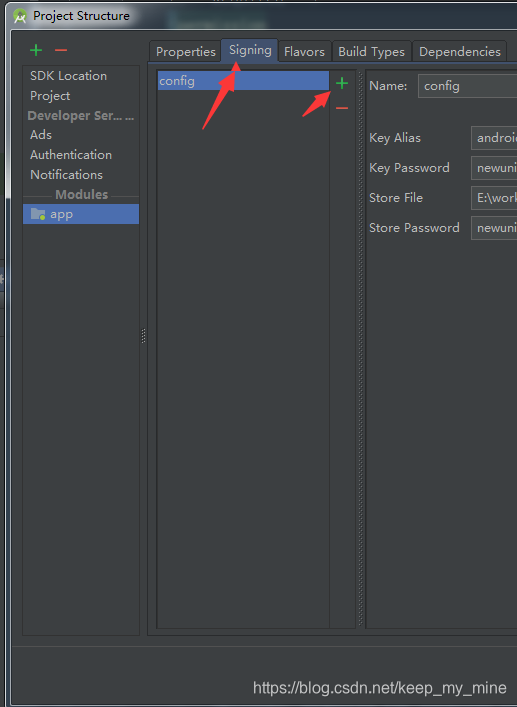
Task: Open the Properties tab
Action: pyautogui.click(x=186, y=51)
